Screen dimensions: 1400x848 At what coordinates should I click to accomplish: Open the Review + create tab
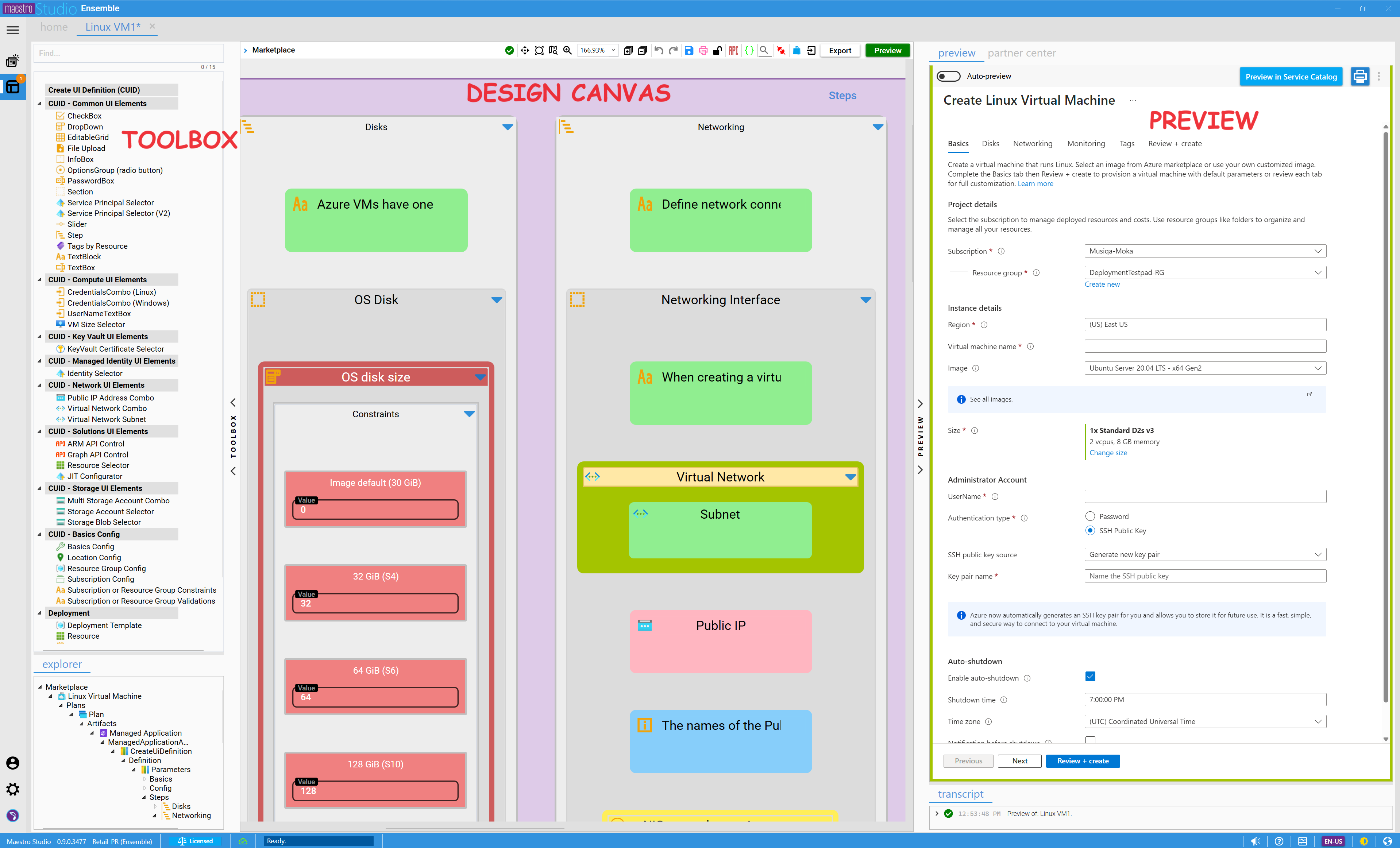(x=1175, y=144)
